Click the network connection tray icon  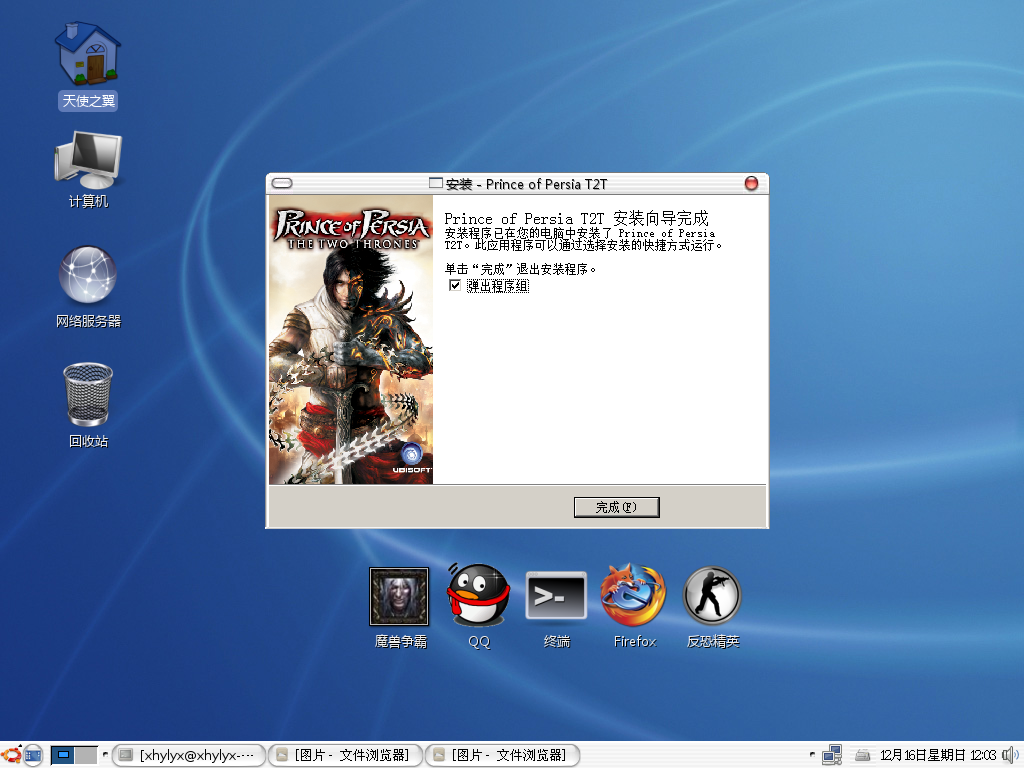pos(832,755)
